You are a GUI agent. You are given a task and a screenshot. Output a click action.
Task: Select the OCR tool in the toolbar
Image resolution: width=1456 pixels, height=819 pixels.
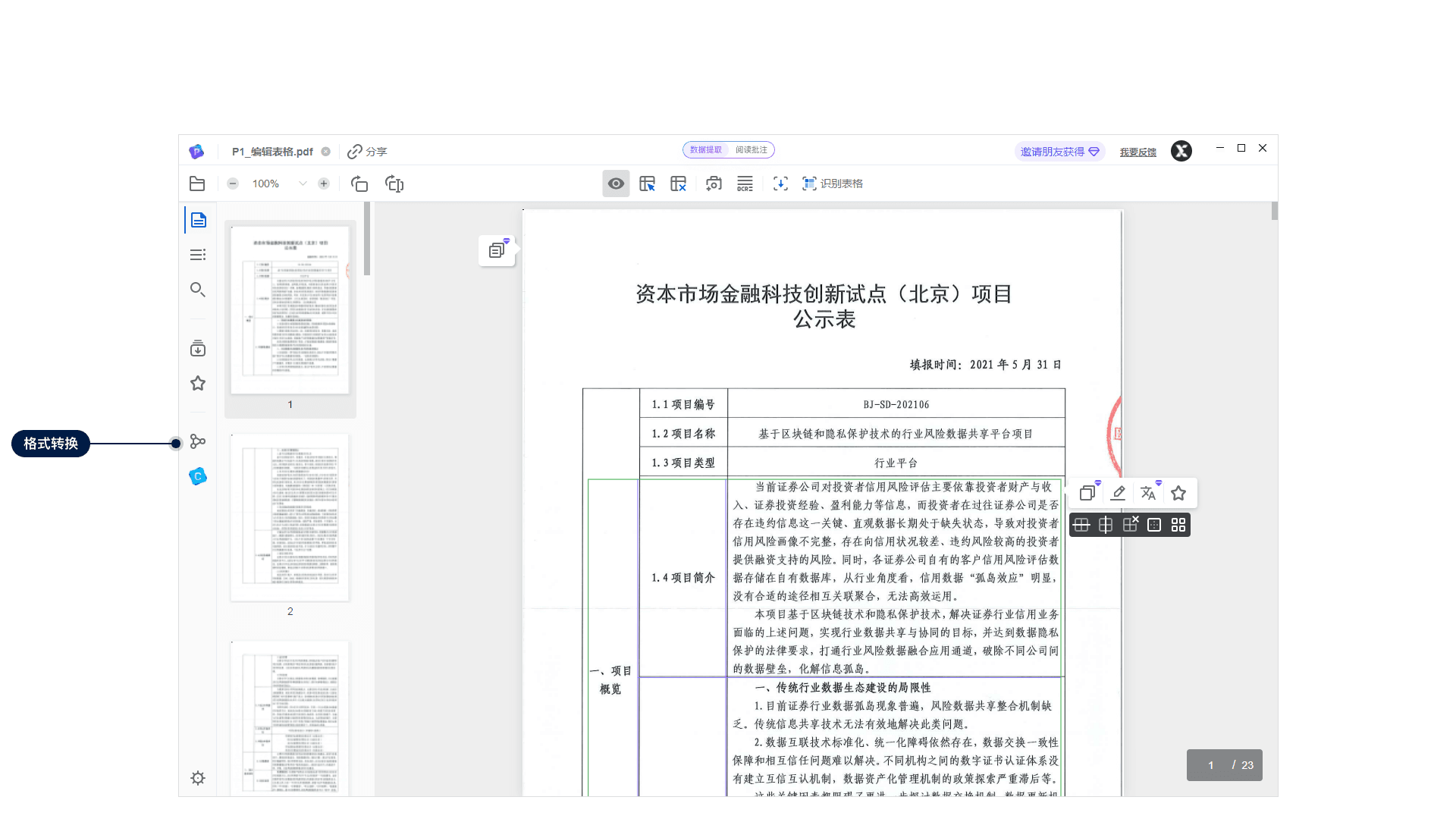pos(745,183)
